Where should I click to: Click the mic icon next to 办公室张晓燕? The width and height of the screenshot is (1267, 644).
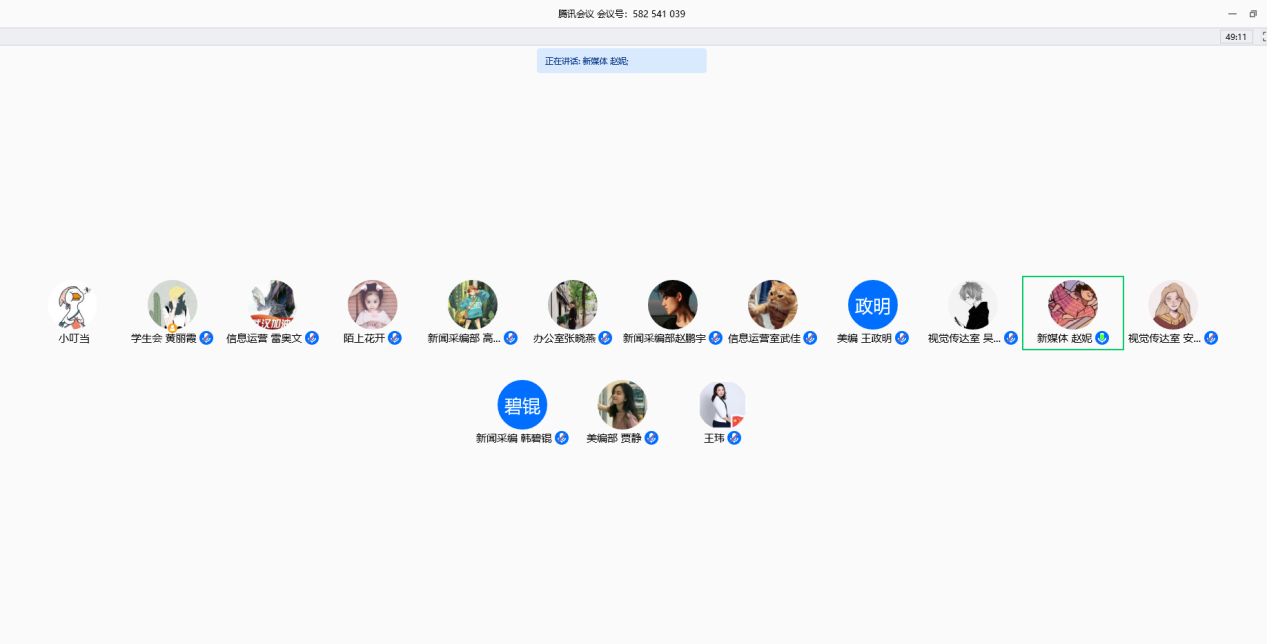pos(605,338)
